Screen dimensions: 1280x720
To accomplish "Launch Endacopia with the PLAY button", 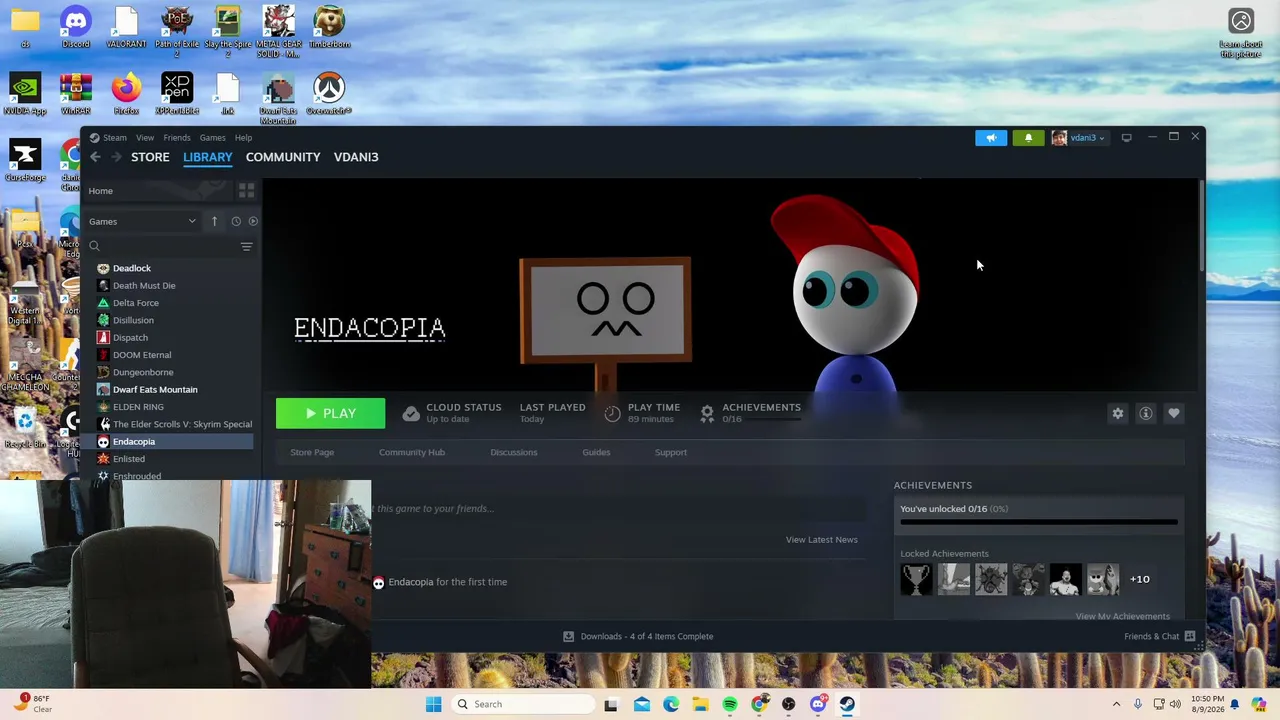I will pyautogui.click(x=330, y=413).
